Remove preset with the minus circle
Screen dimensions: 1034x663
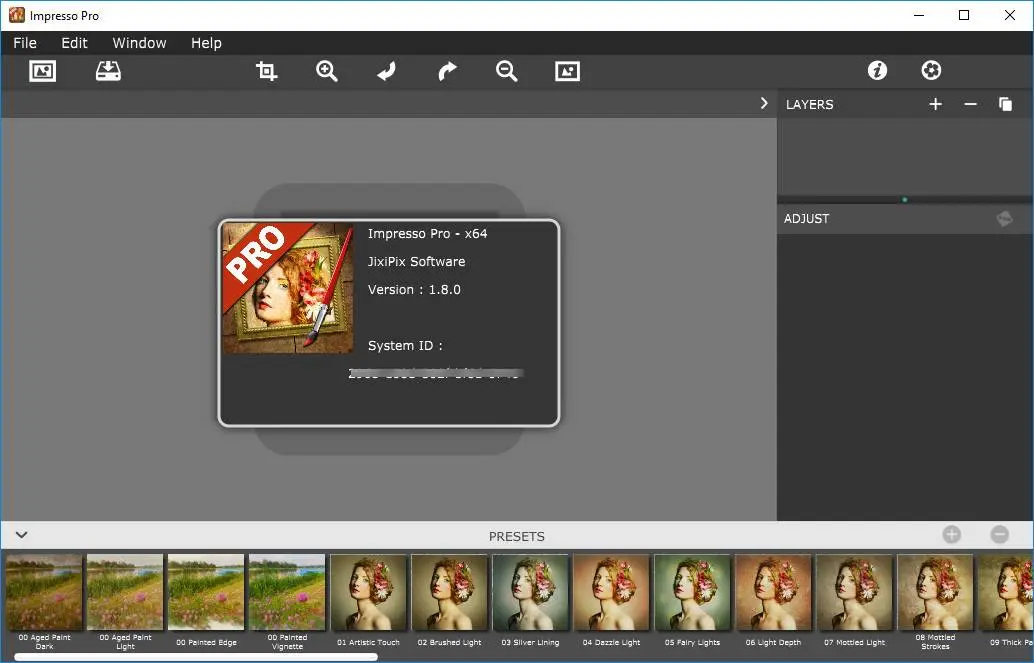(1000, 535)
